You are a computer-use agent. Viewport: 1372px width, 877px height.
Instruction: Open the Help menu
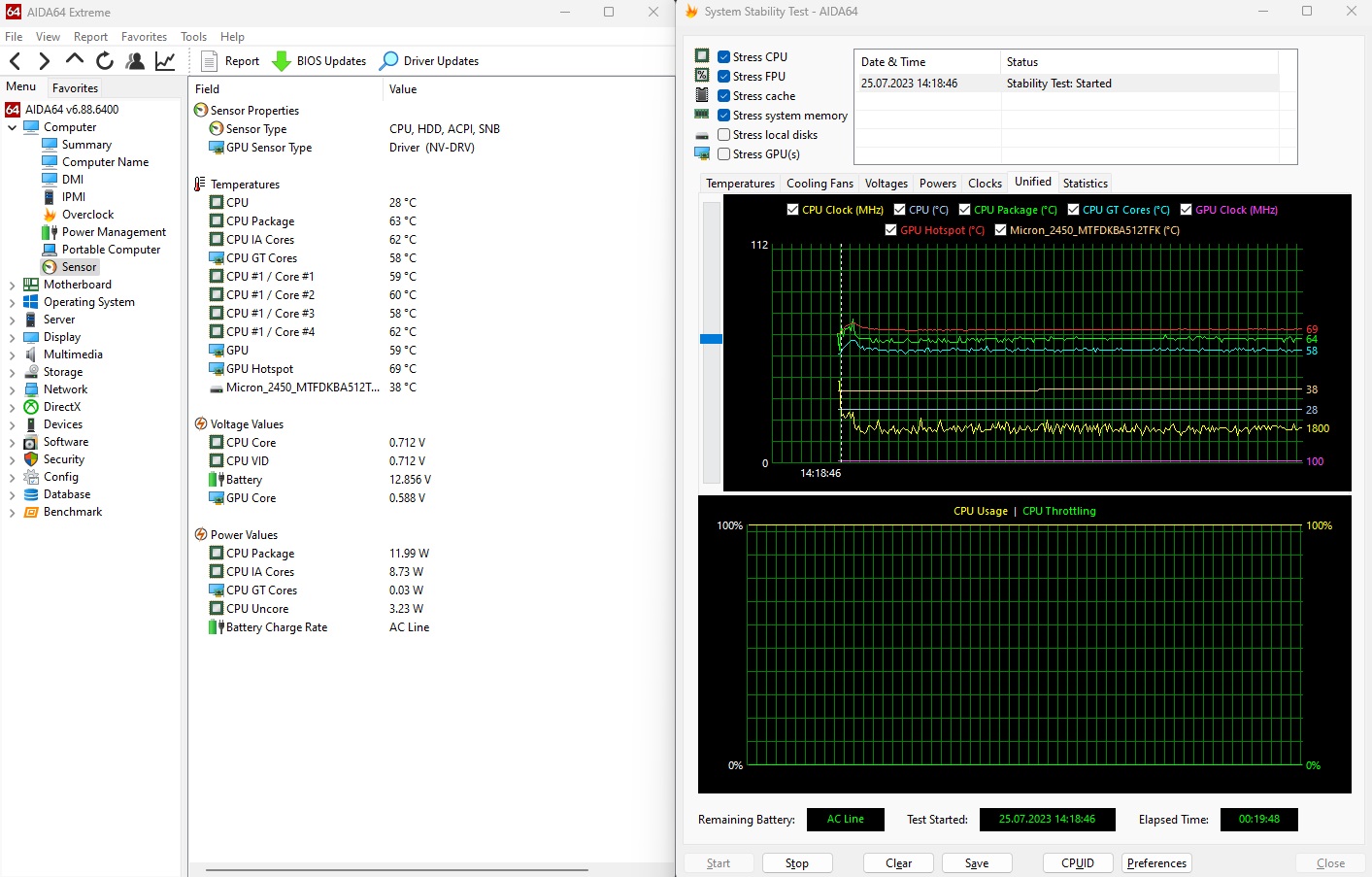coord(232,37)
